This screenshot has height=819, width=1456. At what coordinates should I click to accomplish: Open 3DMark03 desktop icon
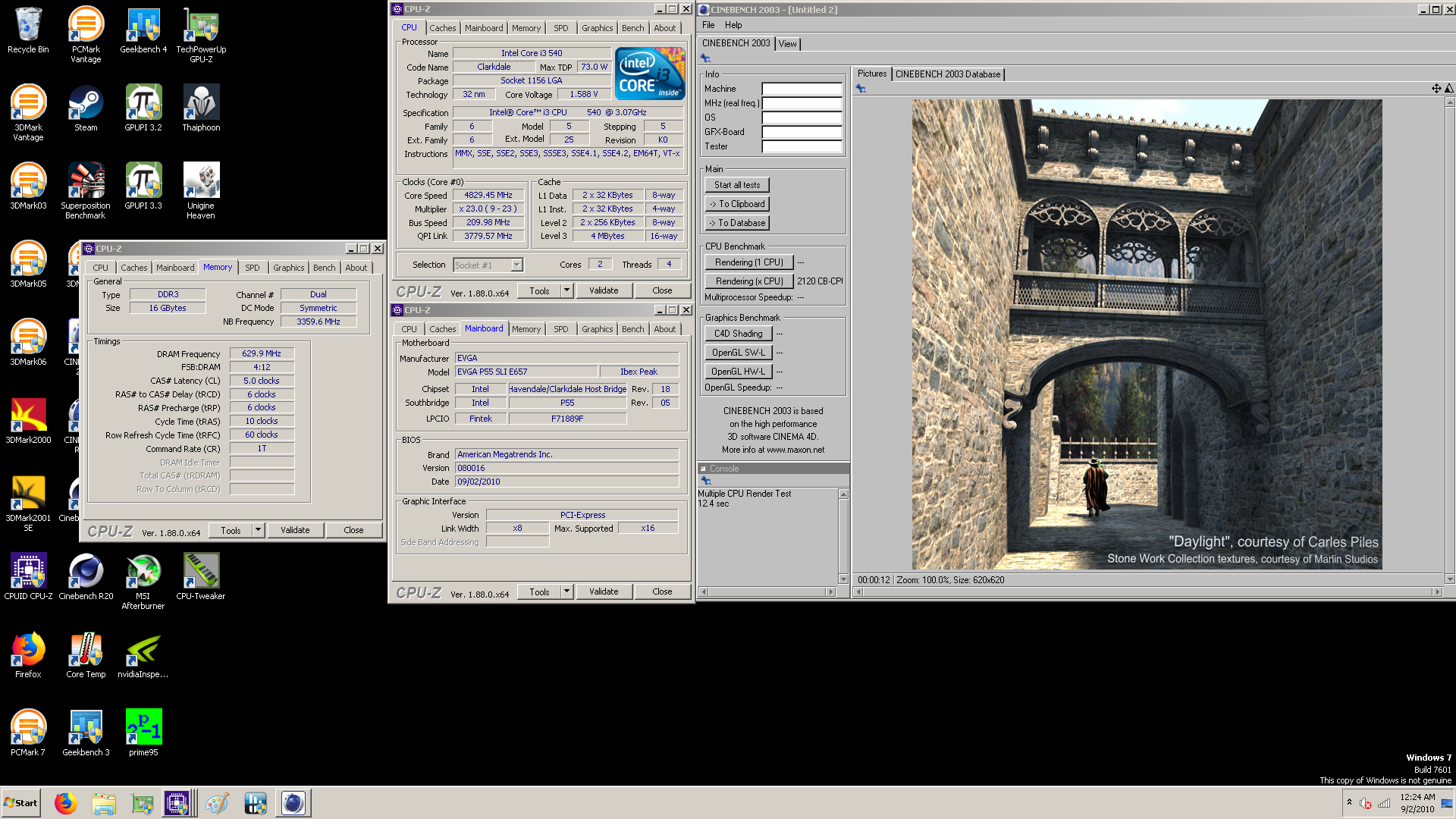click(x=28, y=187)
